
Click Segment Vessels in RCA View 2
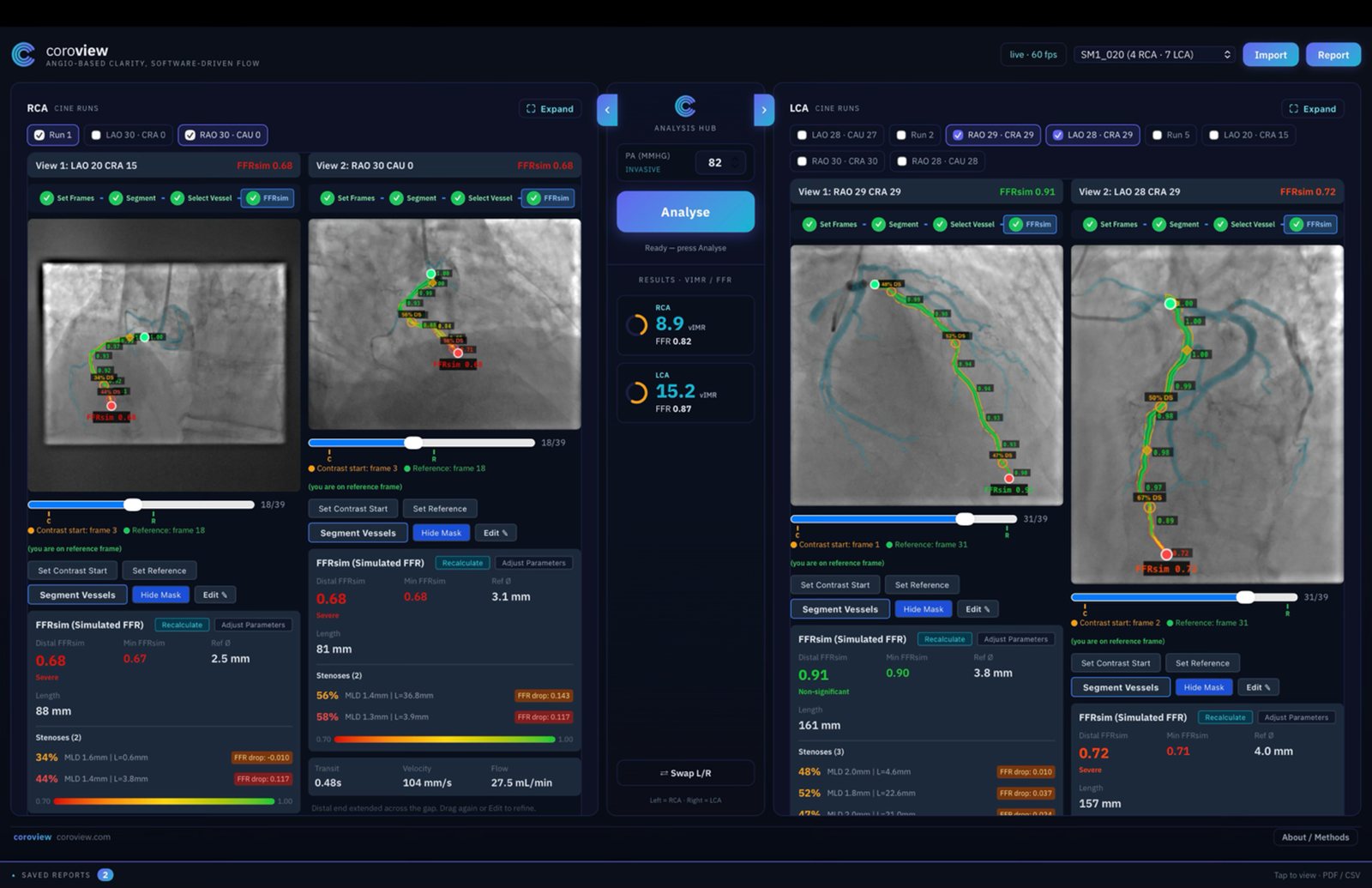click(x=358, y=533)
